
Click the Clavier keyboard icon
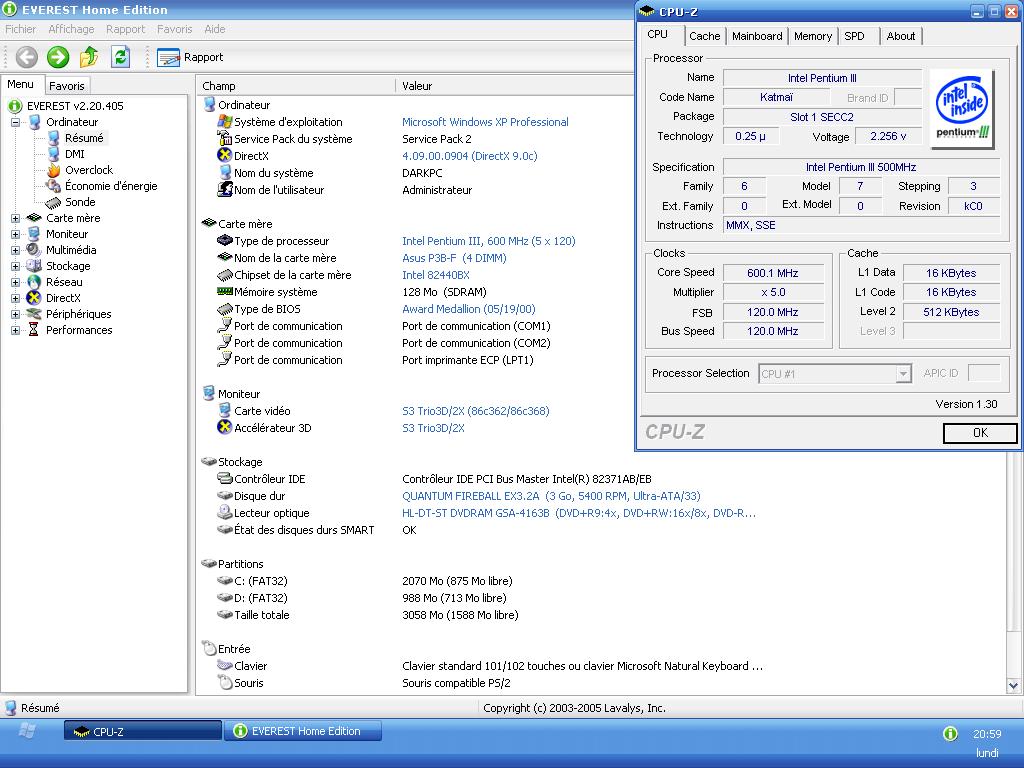[x=225, y=665]
